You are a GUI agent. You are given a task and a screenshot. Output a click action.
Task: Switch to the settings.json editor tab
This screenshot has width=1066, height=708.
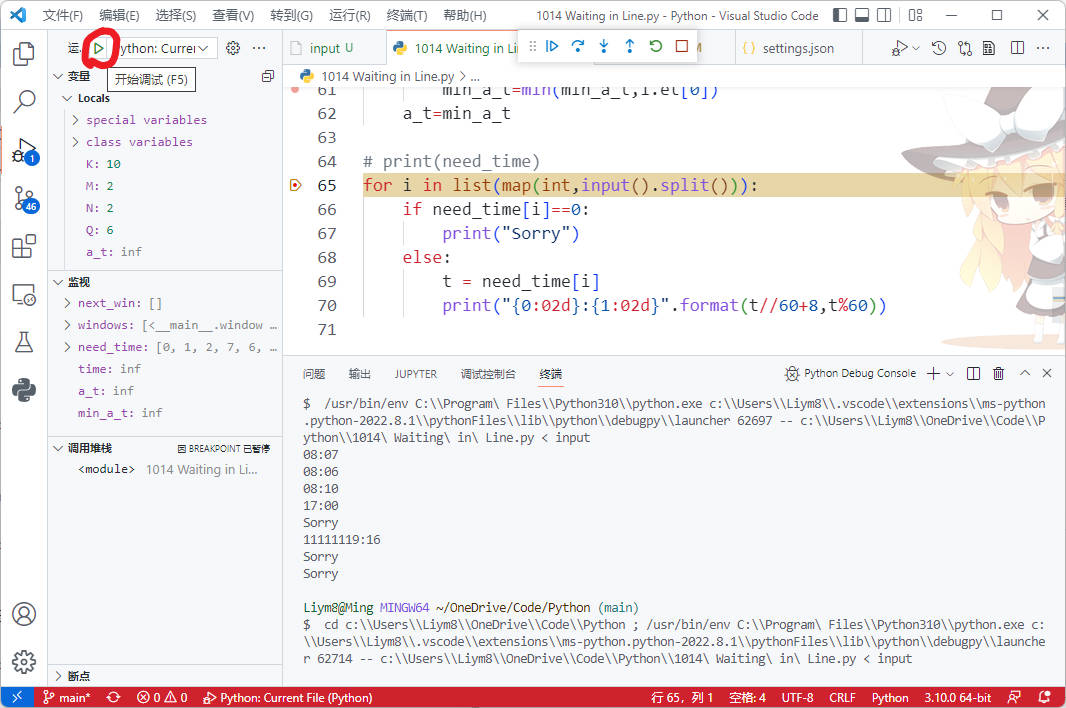tap(797, 48)
